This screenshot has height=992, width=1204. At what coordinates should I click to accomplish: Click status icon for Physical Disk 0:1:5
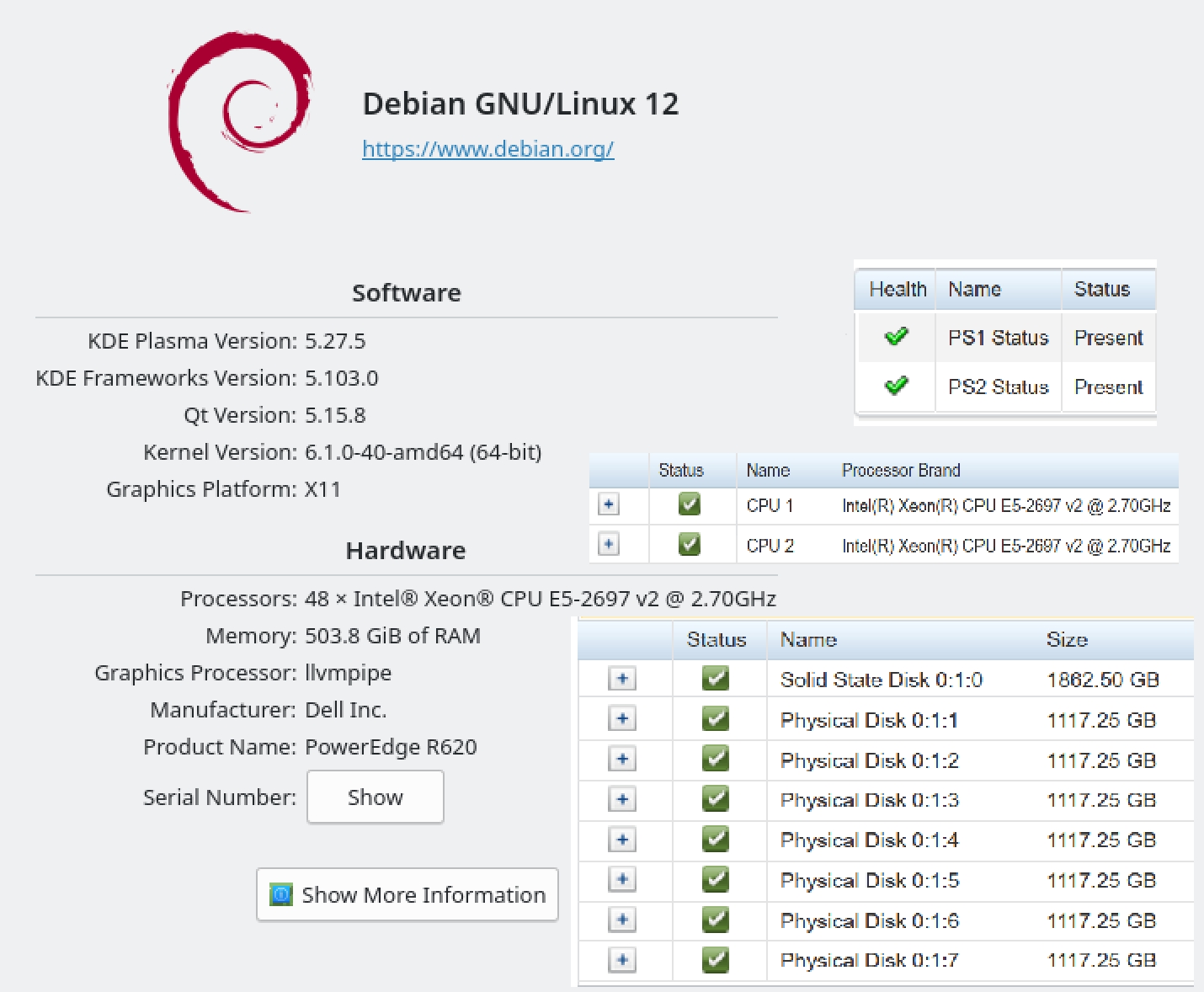(716, 880)
